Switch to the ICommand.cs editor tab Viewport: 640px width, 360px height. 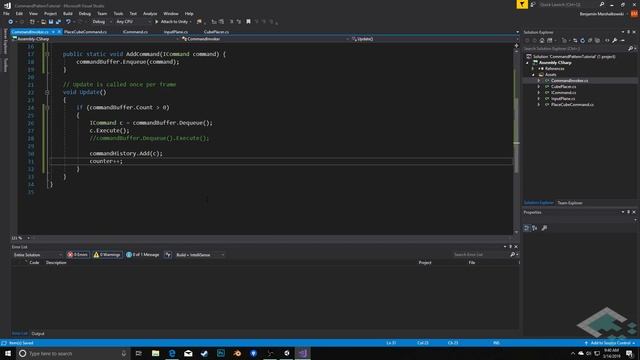point(135,31)
